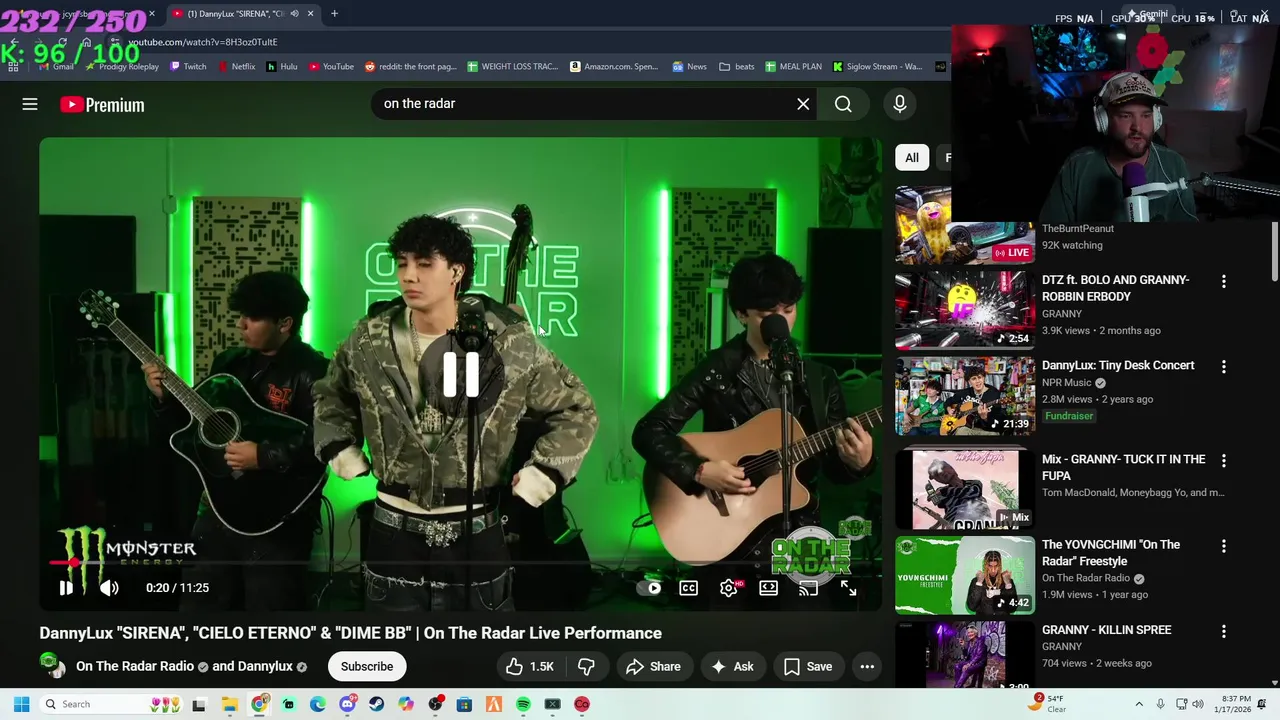Open options for Tiny Desk Concert video
The height and width of the screenshot is (720, 1280).
[1223, 367]
